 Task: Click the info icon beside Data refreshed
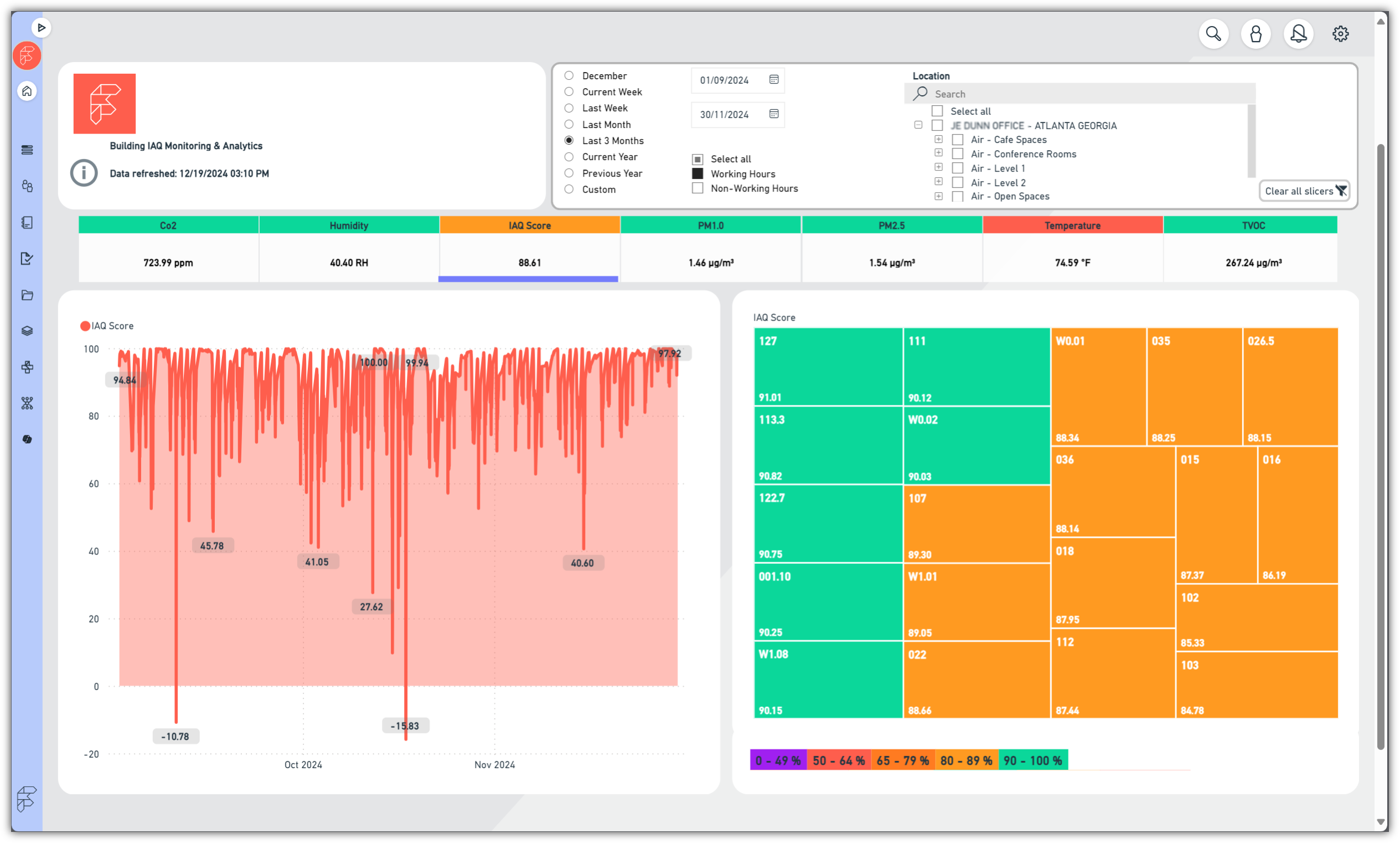tap(84, 173)
